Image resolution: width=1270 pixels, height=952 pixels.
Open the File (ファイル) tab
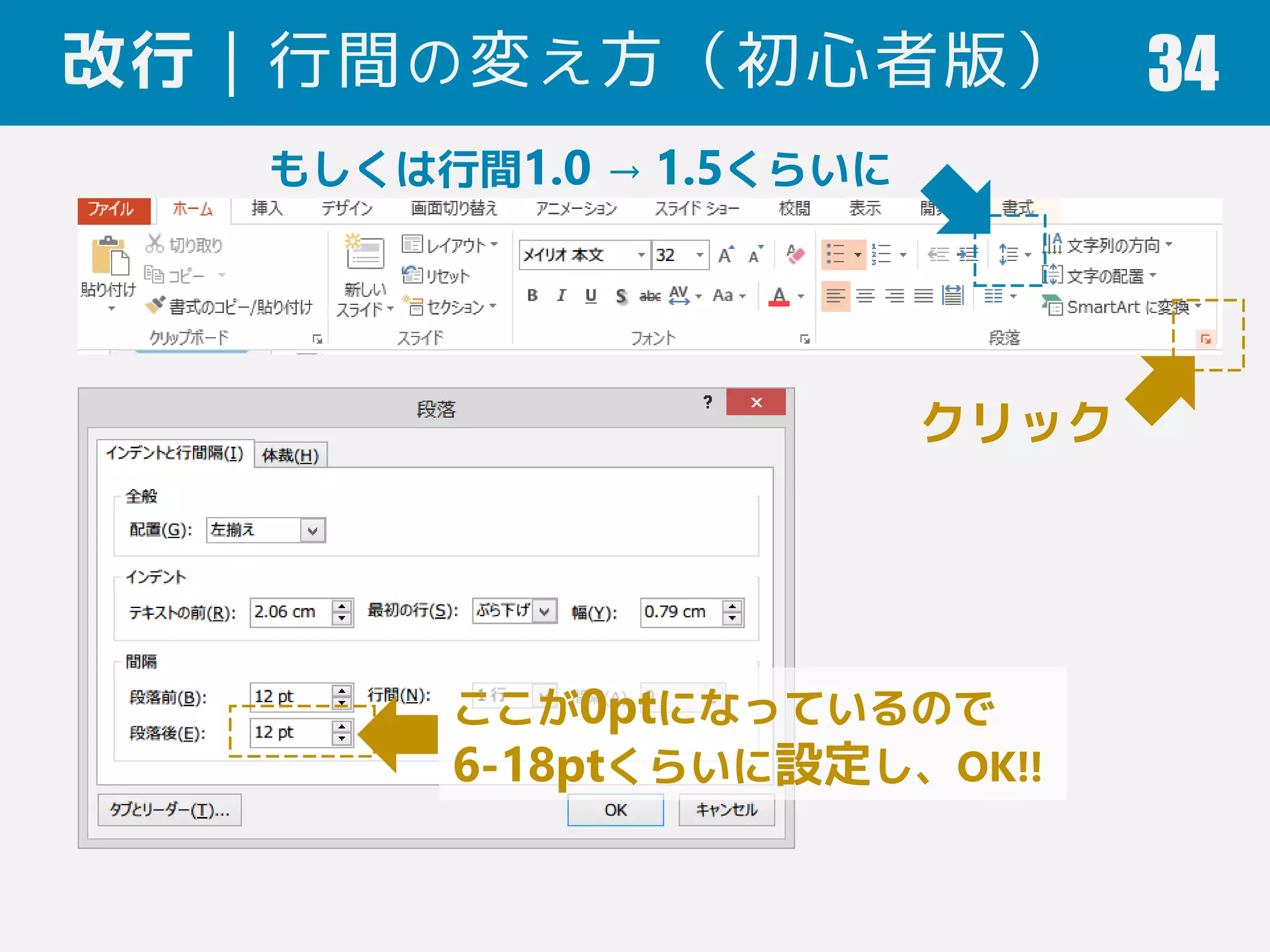coord(113,210)
